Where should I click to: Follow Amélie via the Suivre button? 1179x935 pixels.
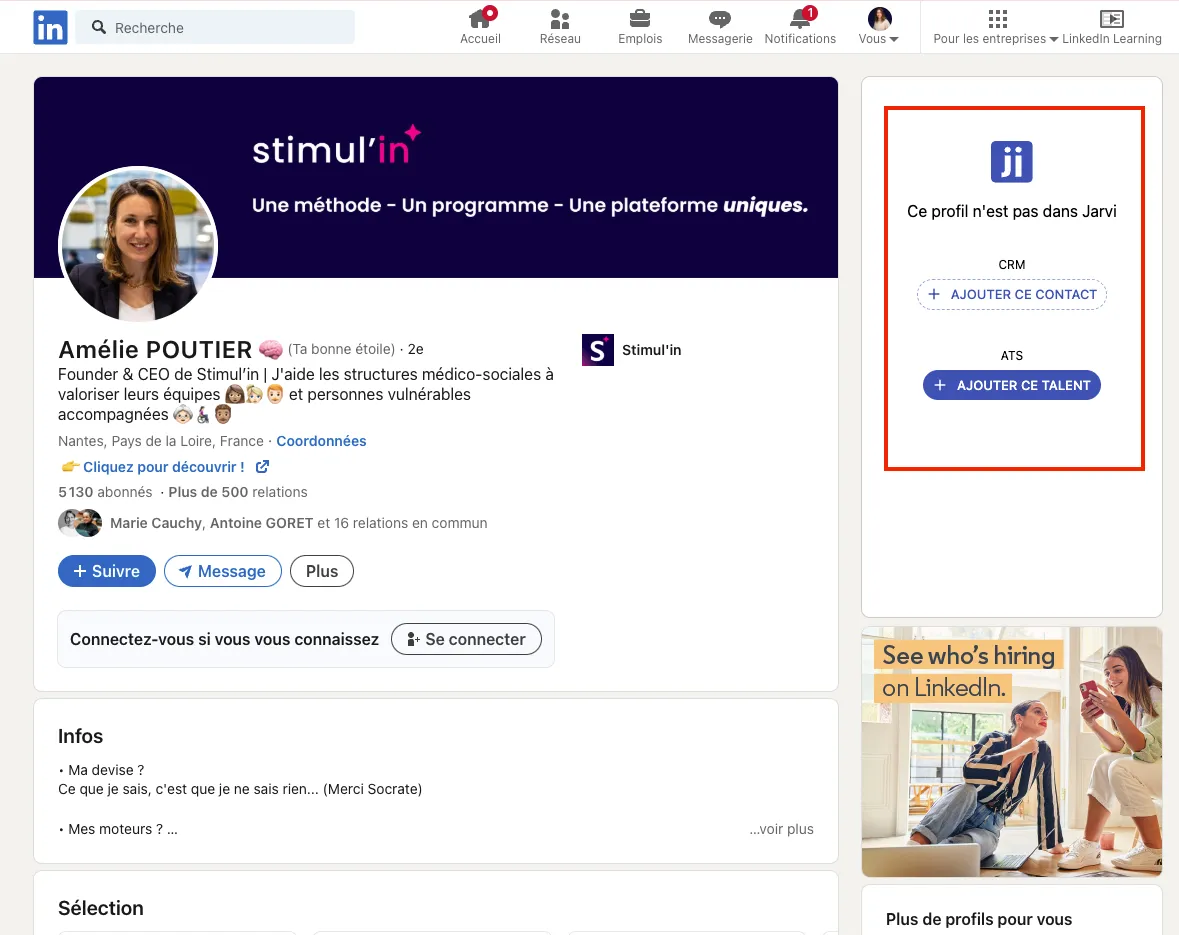point(106,571)
